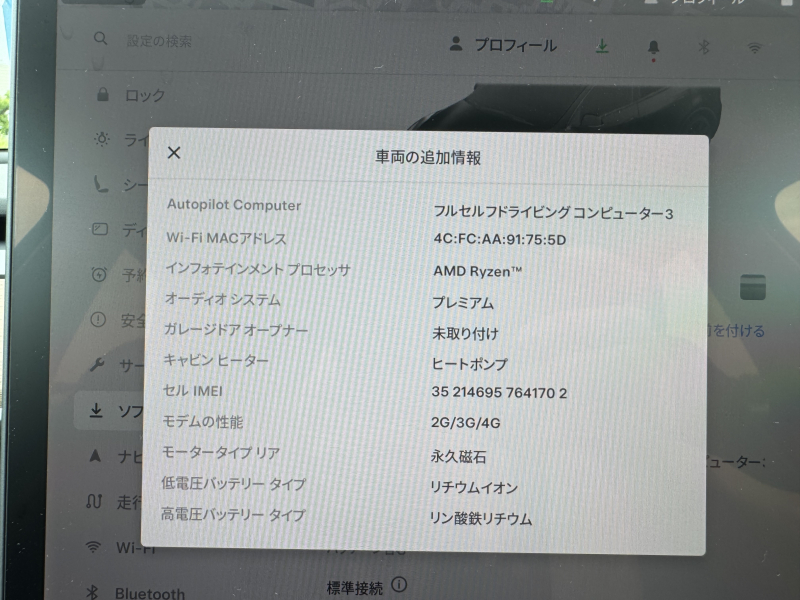
Task: Click the MAC address 4C:FC:AA:91:75:5D
Action: coord(500,240)
